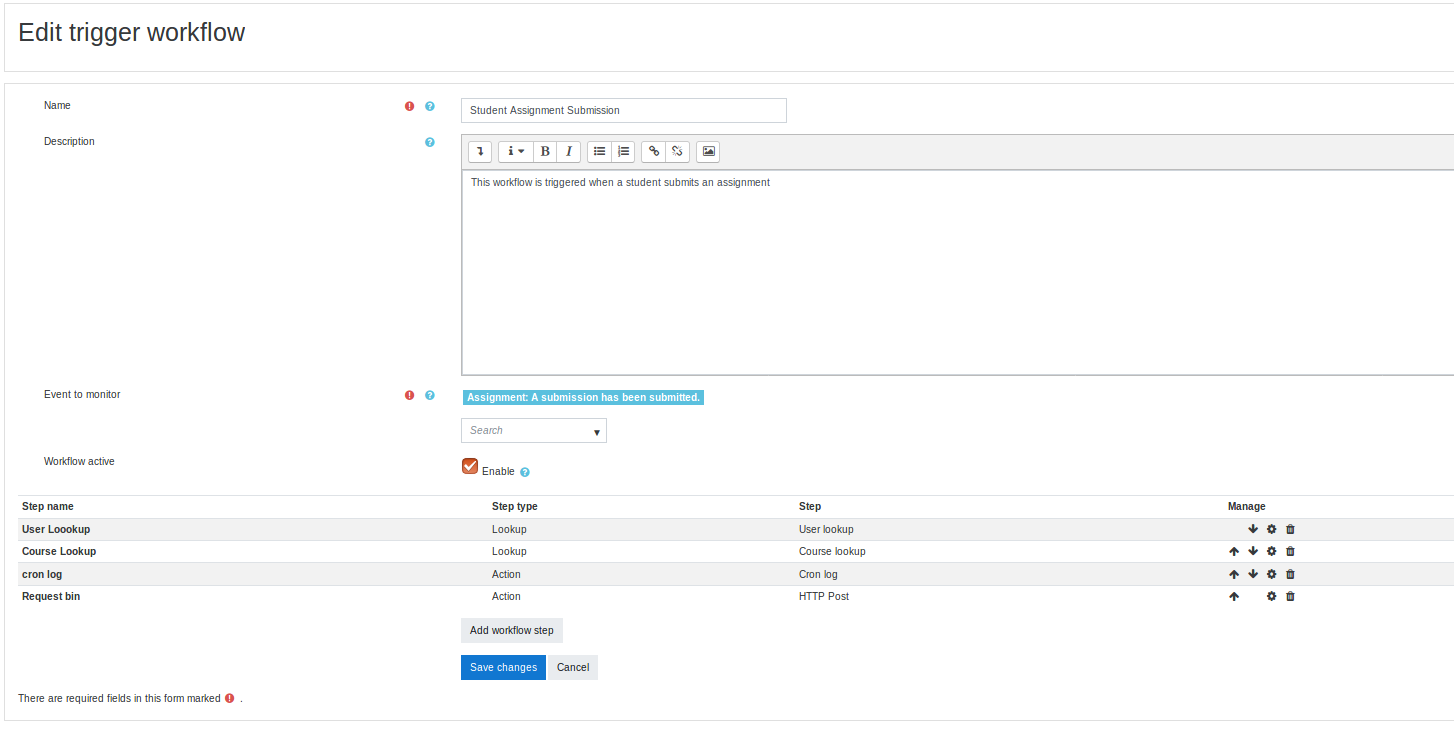Insert an unordered bullet list
The image size is (1454, 746).
pos(599,151)
